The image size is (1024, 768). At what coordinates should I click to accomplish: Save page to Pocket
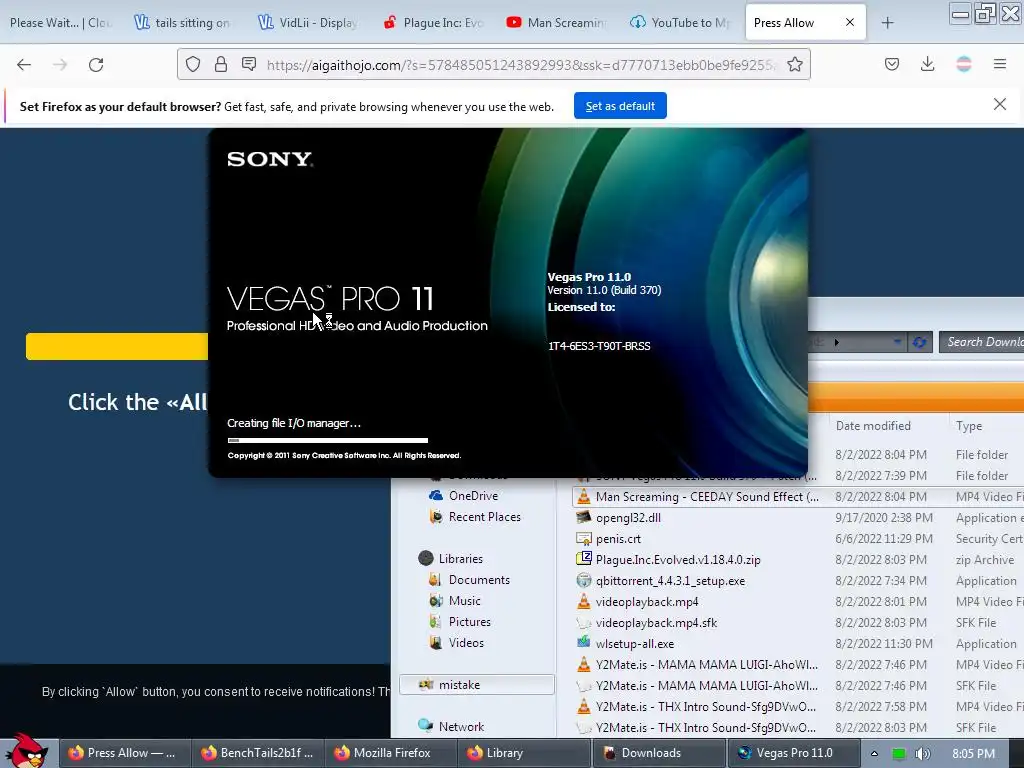click(892, 64)
